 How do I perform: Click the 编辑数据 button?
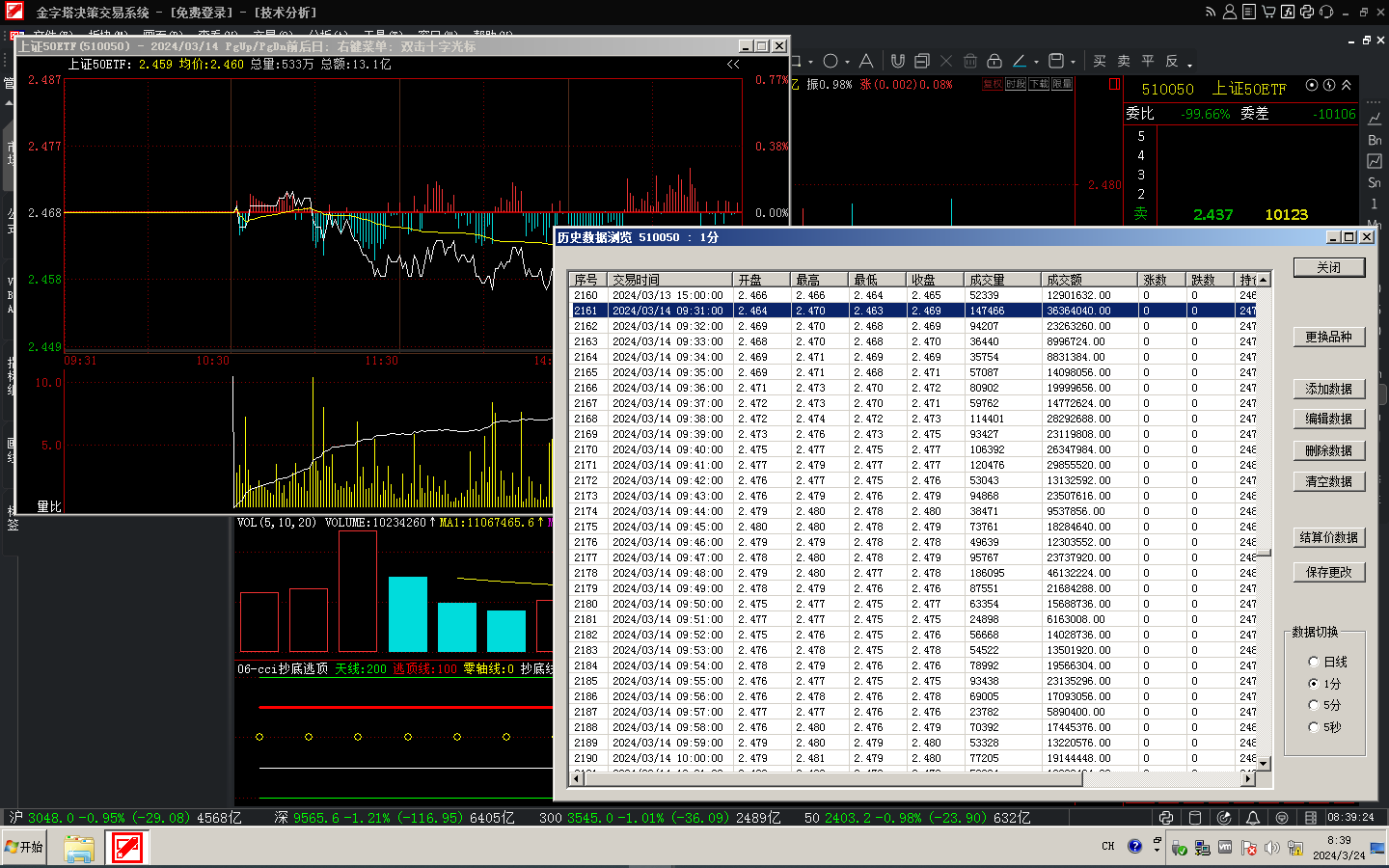point(1329,419)
